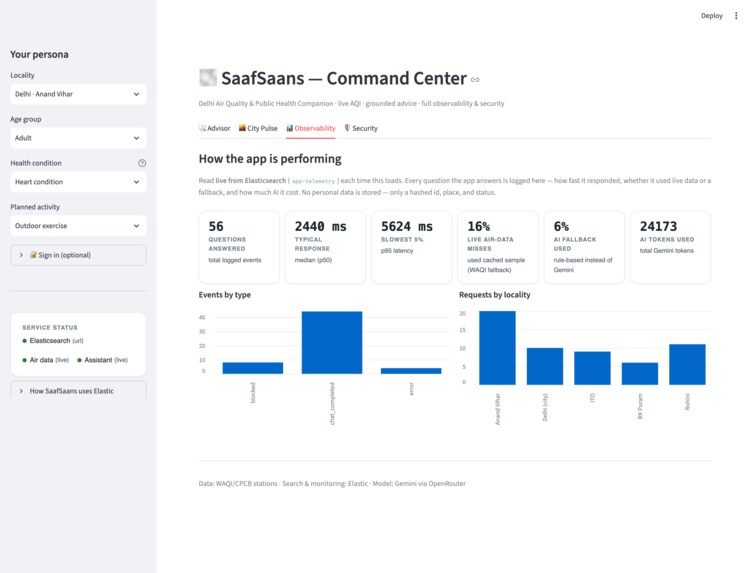
Task: Click the Elasticsearch (url) status text
Action: coord(57,341)
